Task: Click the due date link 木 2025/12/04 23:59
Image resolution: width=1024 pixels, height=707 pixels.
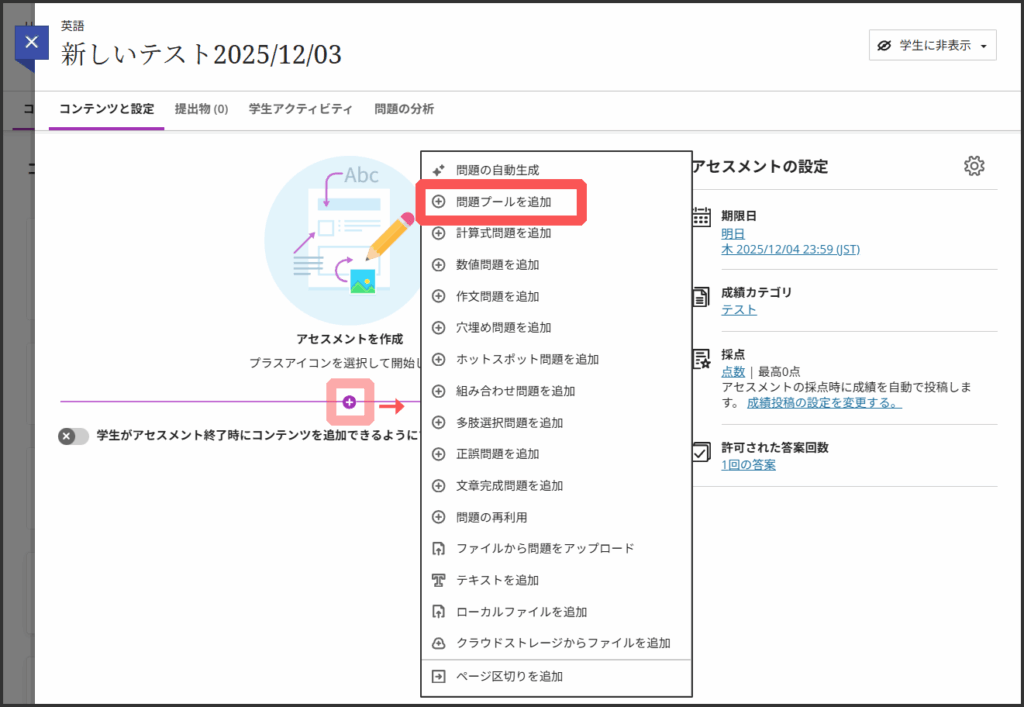Action: pos(790,249)
